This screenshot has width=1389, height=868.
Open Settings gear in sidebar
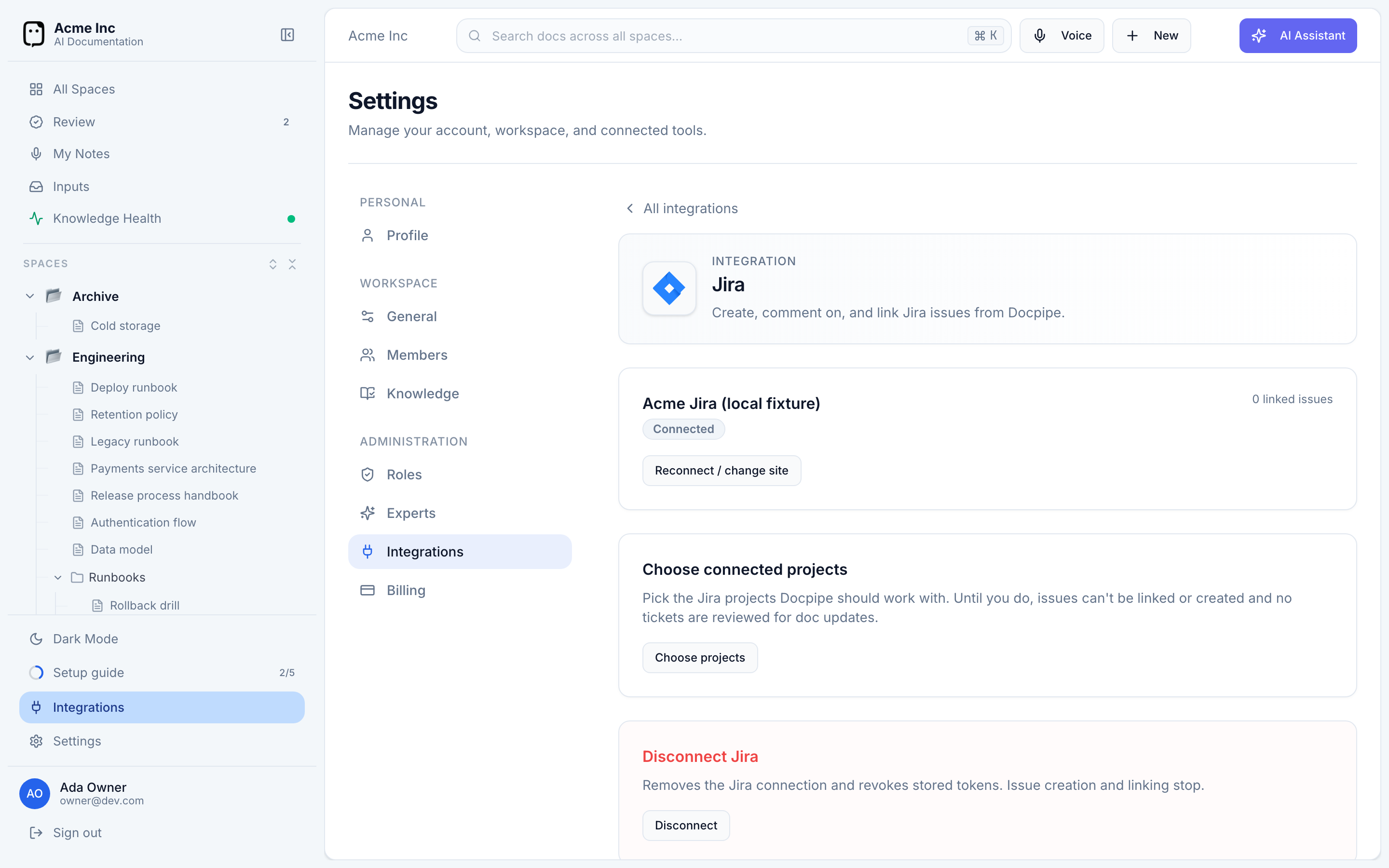click(36, 741)
